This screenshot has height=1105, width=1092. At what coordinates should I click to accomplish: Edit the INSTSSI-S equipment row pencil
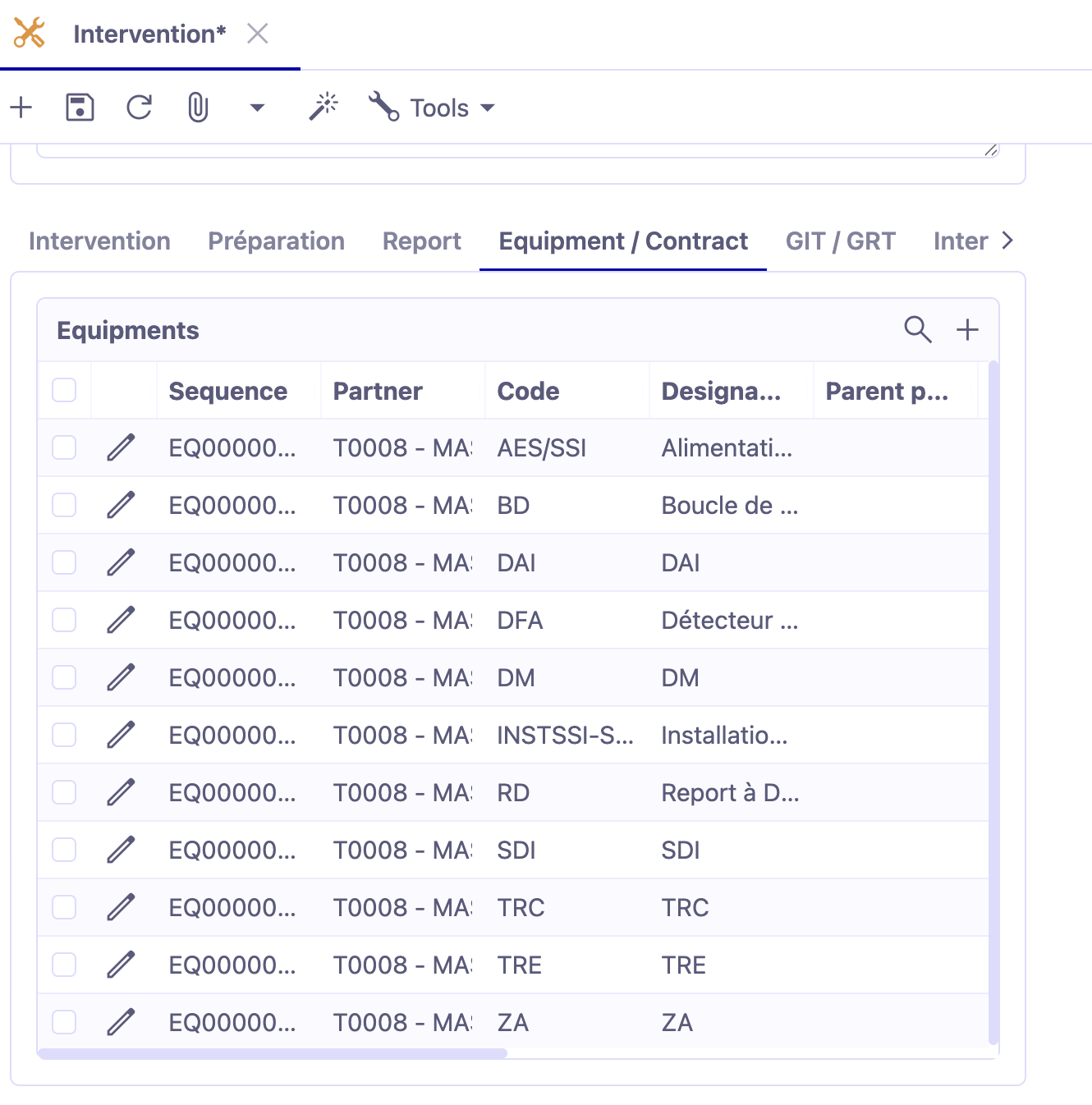click(x=121, y=735)
